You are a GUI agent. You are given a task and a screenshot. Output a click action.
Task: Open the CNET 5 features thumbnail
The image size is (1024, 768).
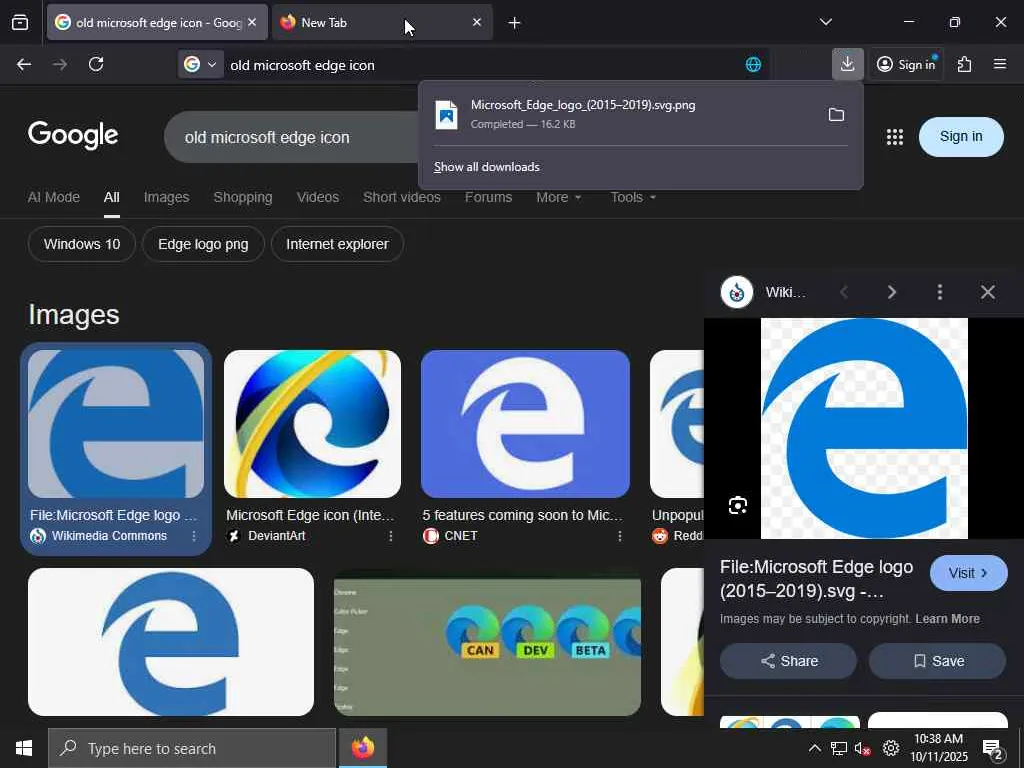pos(525,424)
